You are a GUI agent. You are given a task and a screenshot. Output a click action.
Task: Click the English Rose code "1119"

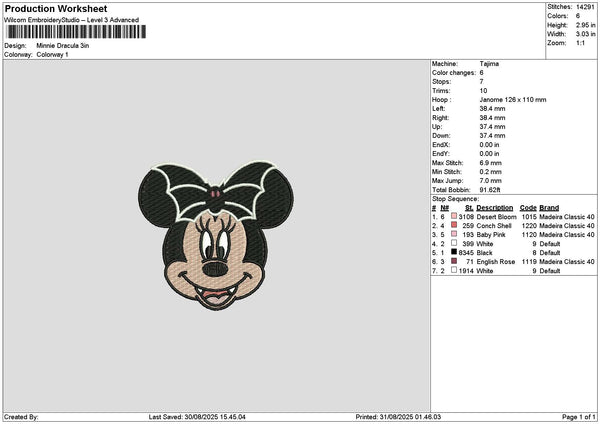tap(529, 262)
